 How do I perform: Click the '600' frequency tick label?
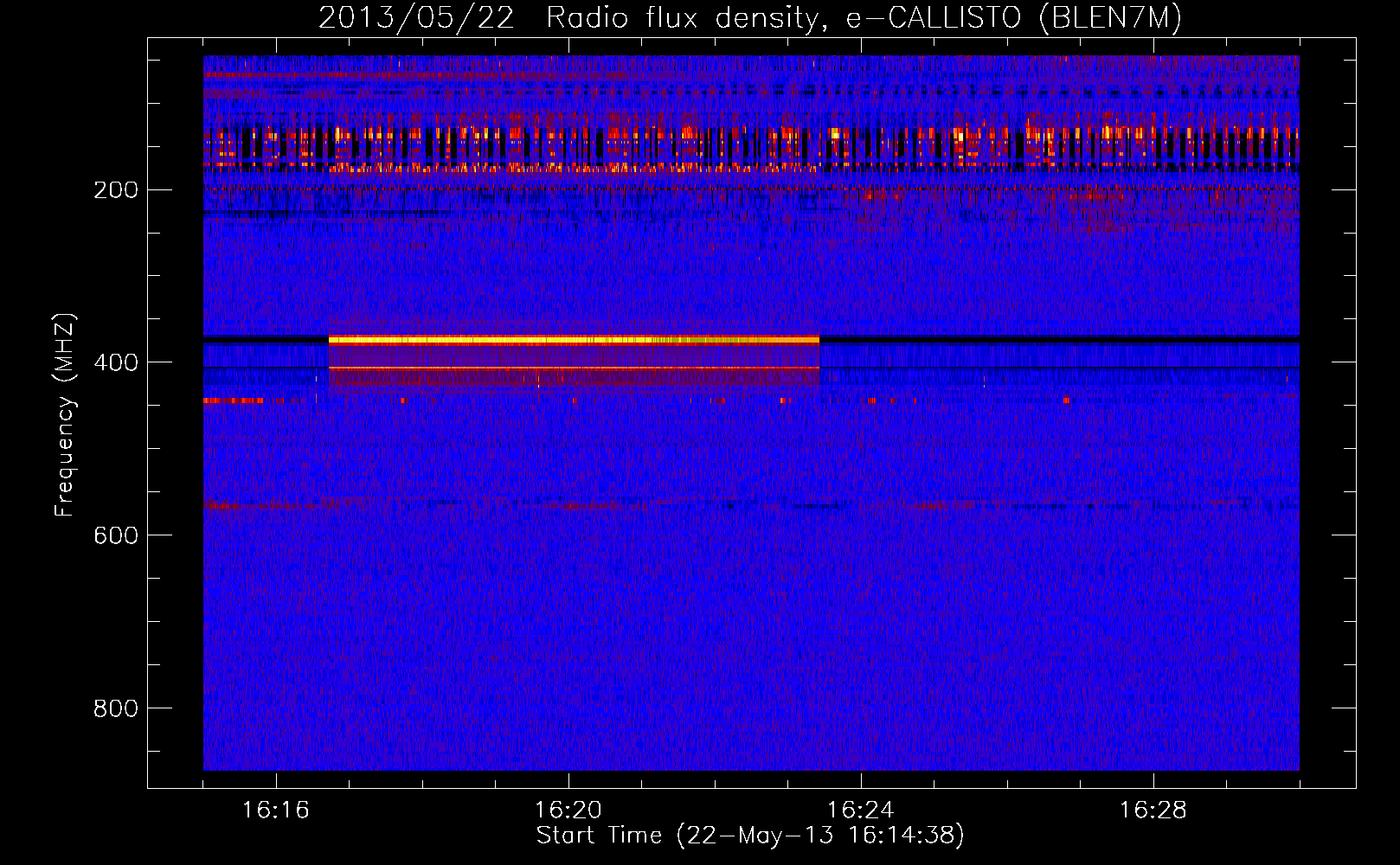116,536
